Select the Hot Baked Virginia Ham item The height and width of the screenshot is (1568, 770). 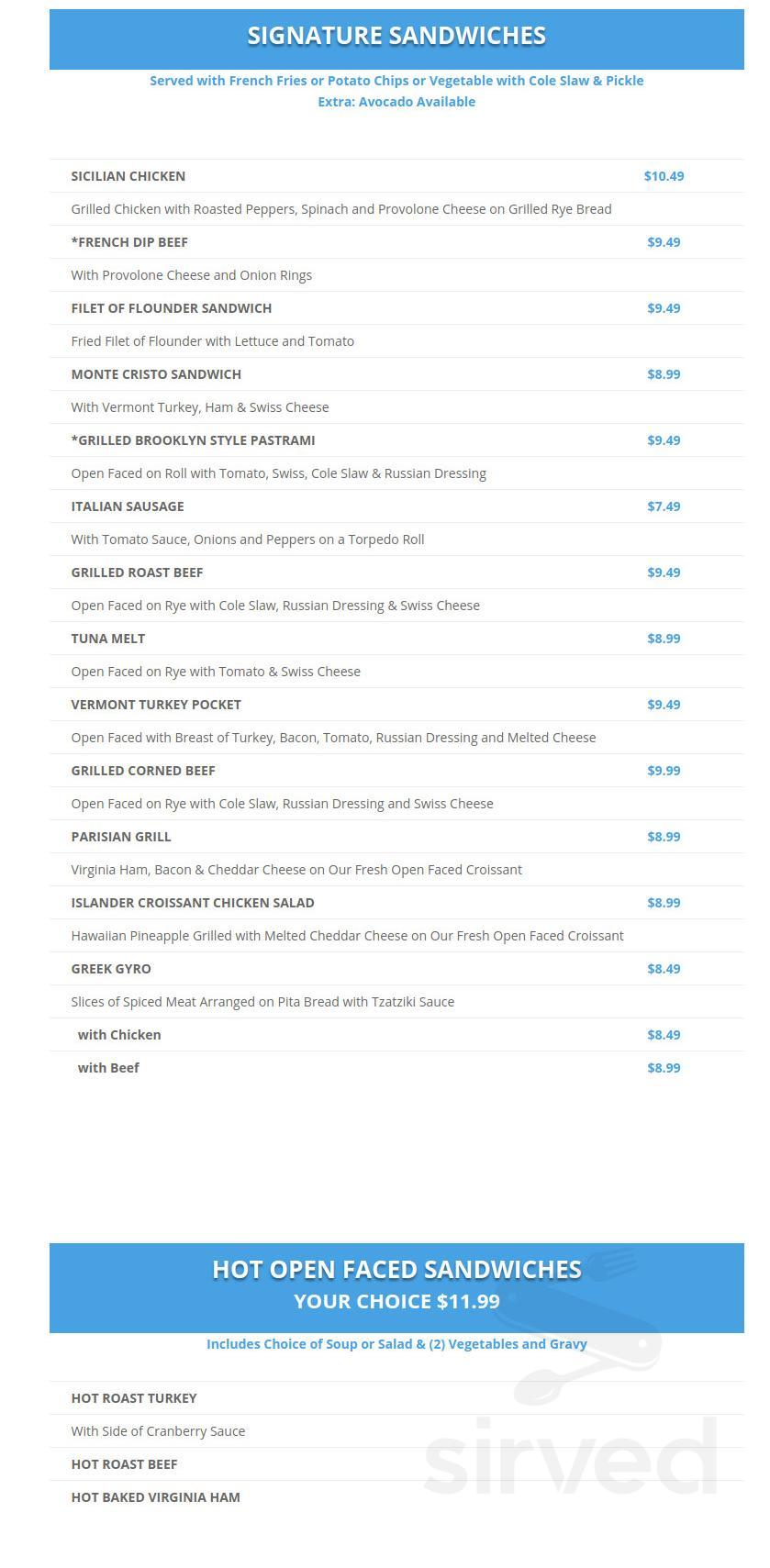(156, 1497)
